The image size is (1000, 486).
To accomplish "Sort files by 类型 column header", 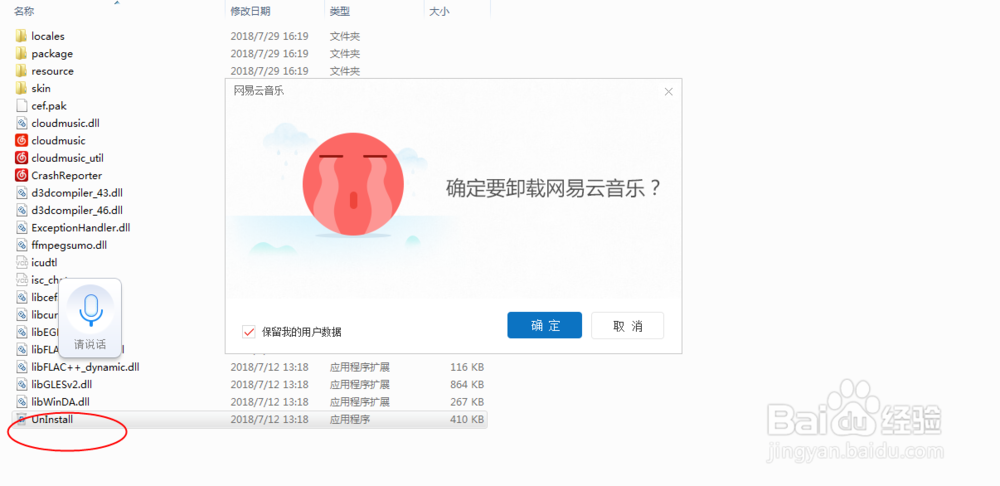I will point(339,11).
